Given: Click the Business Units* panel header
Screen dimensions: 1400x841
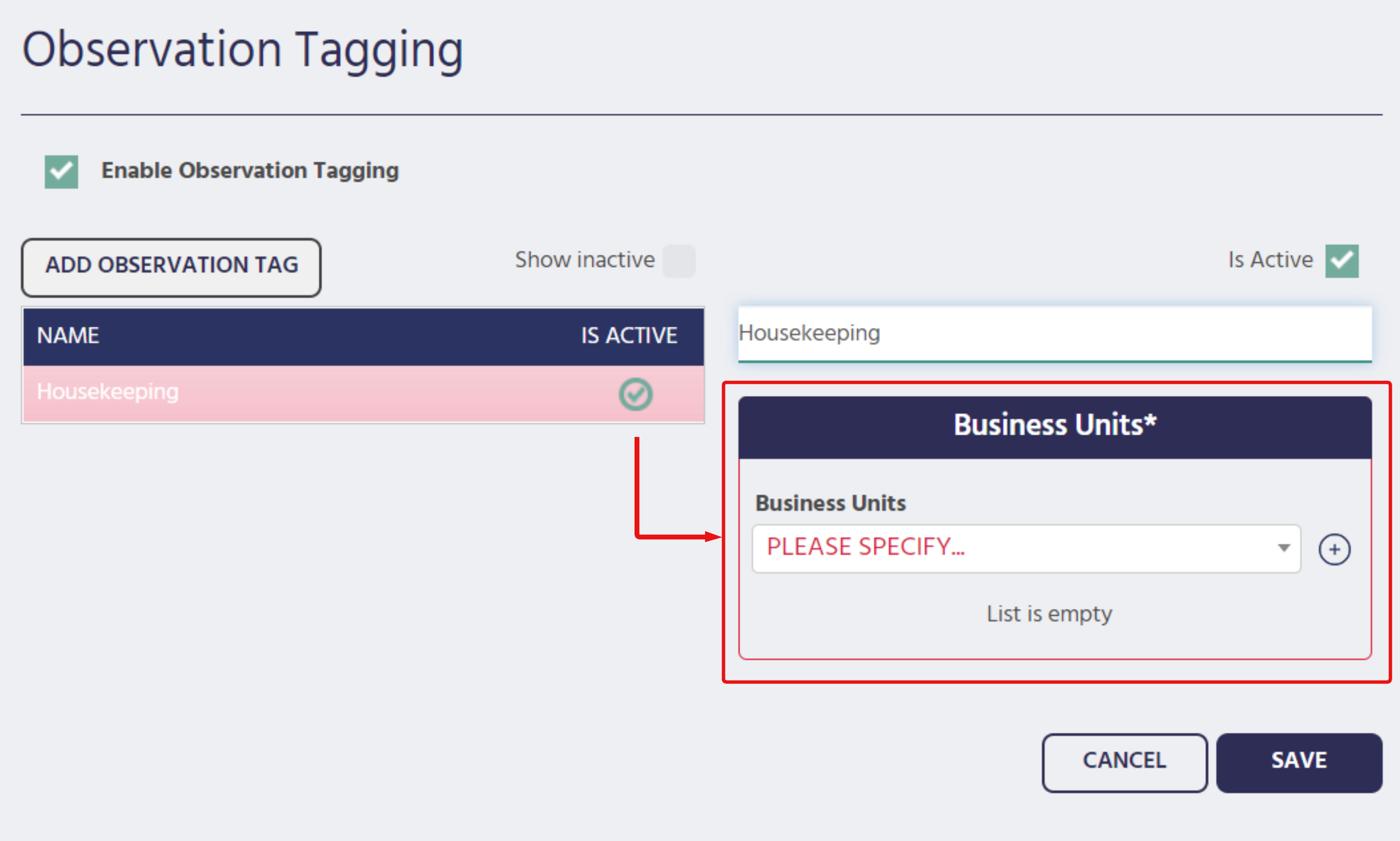Looking at the screenshot, I should point(1054,426).
